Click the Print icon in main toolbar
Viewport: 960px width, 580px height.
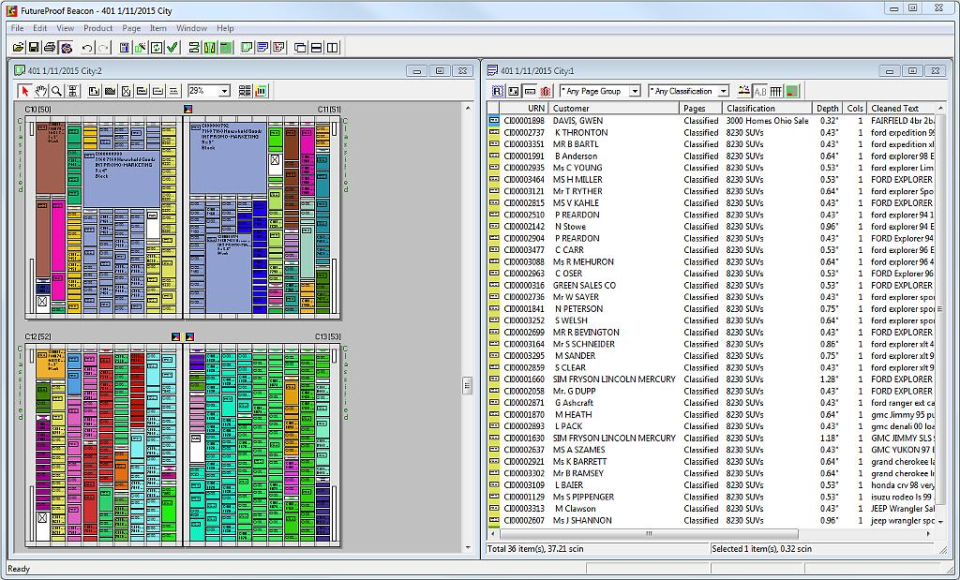[50, 47]
